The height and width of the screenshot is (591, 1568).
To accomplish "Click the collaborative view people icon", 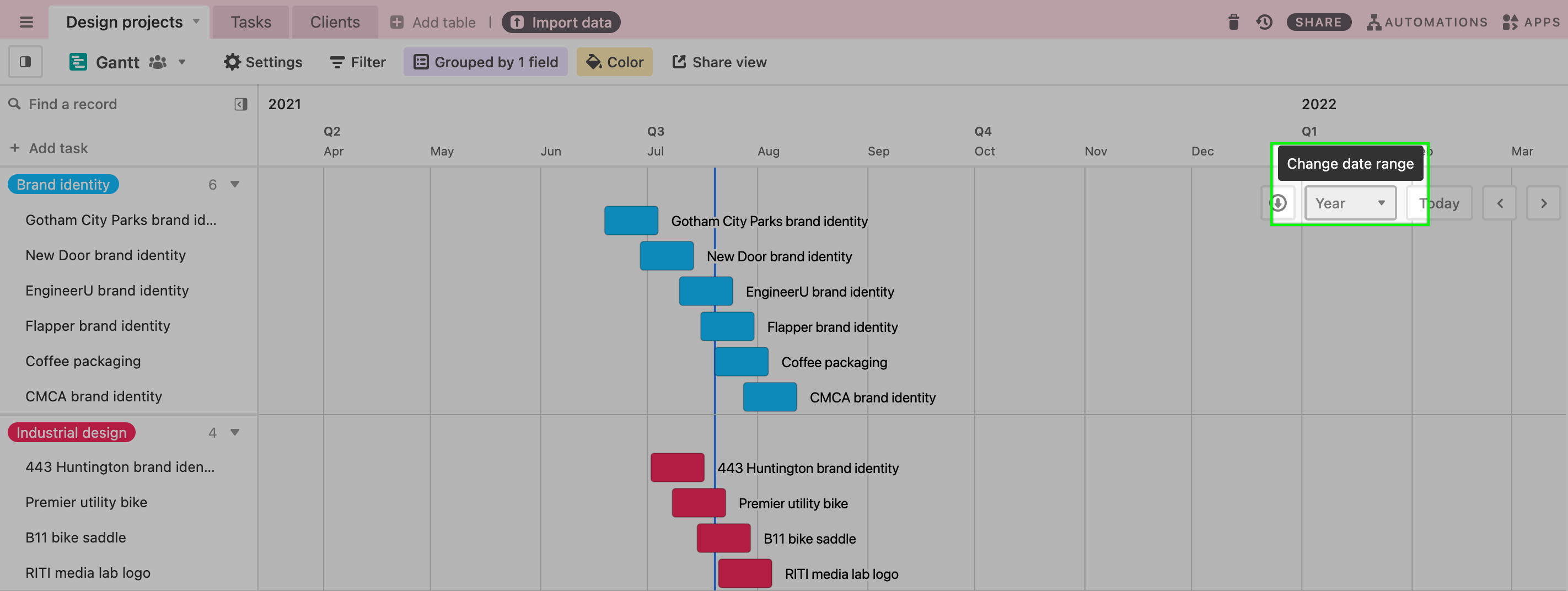I will (x=158, y=62).
